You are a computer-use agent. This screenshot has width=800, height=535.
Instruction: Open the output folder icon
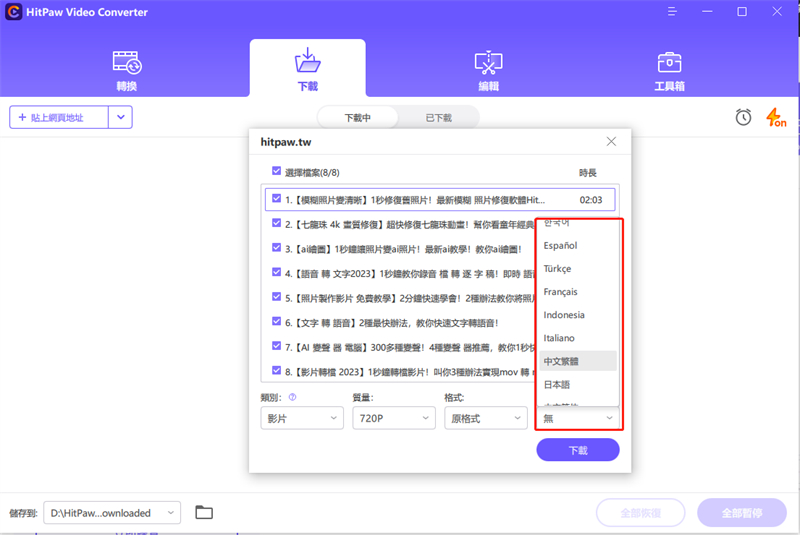click(204, 512)
